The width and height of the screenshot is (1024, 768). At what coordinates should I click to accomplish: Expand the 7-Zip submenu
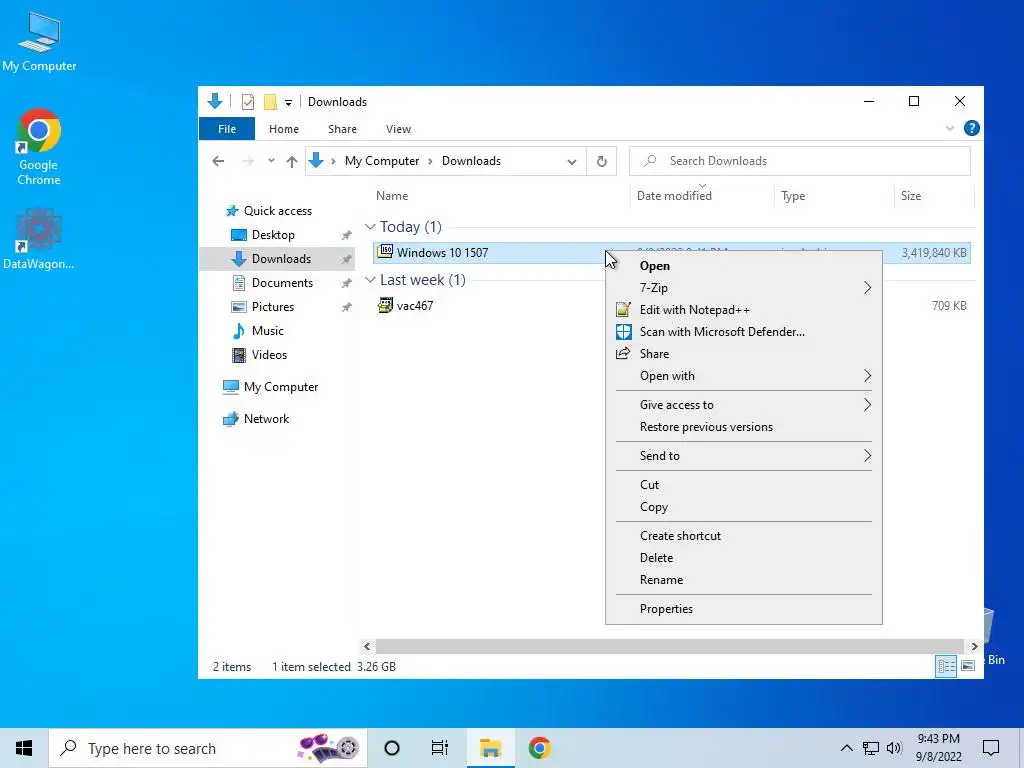(743, 288)
